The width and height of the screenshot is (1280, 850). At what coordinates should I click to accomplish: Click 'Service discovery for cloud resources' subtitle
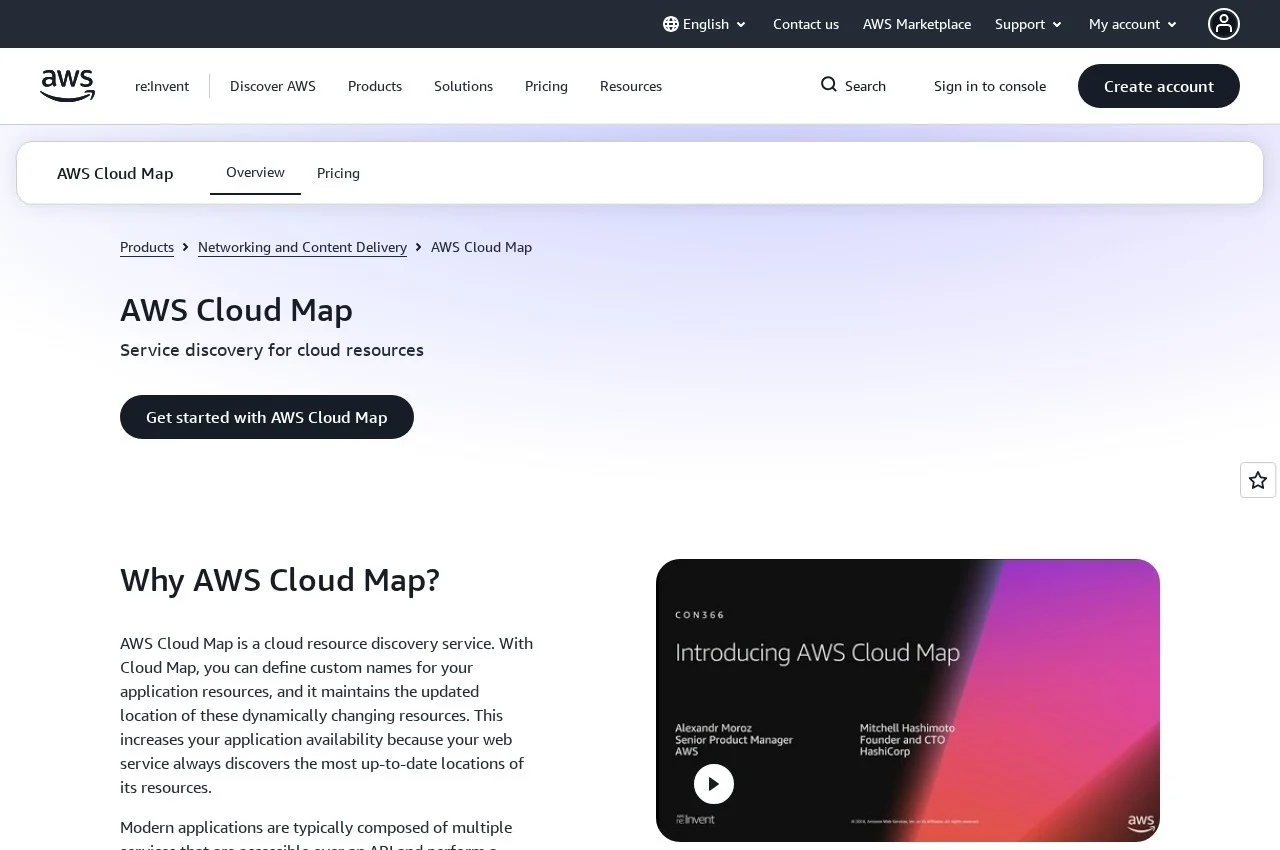click(272, 350)
